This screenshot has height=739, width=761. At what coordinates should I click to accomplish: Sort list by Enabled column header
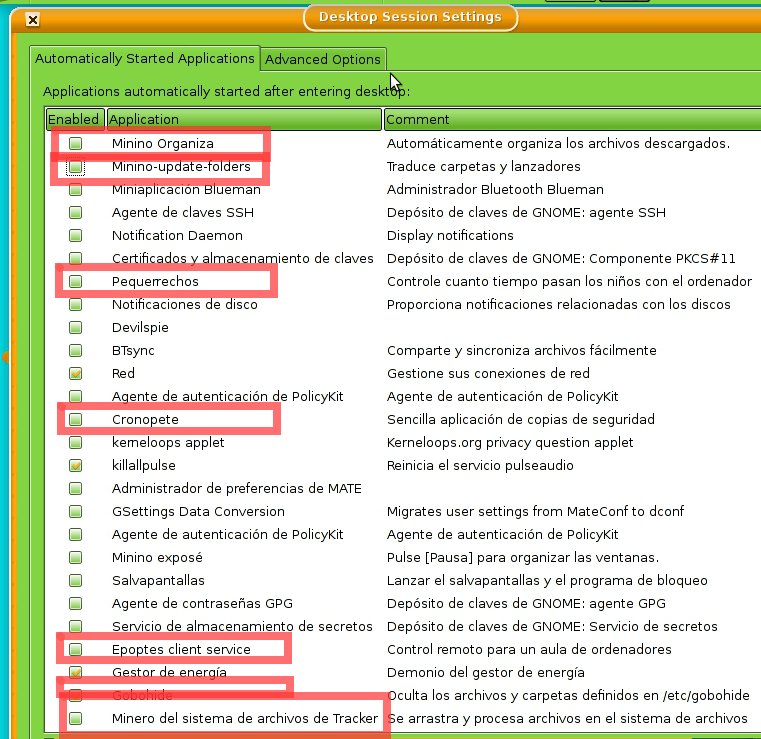click(75, 119)
